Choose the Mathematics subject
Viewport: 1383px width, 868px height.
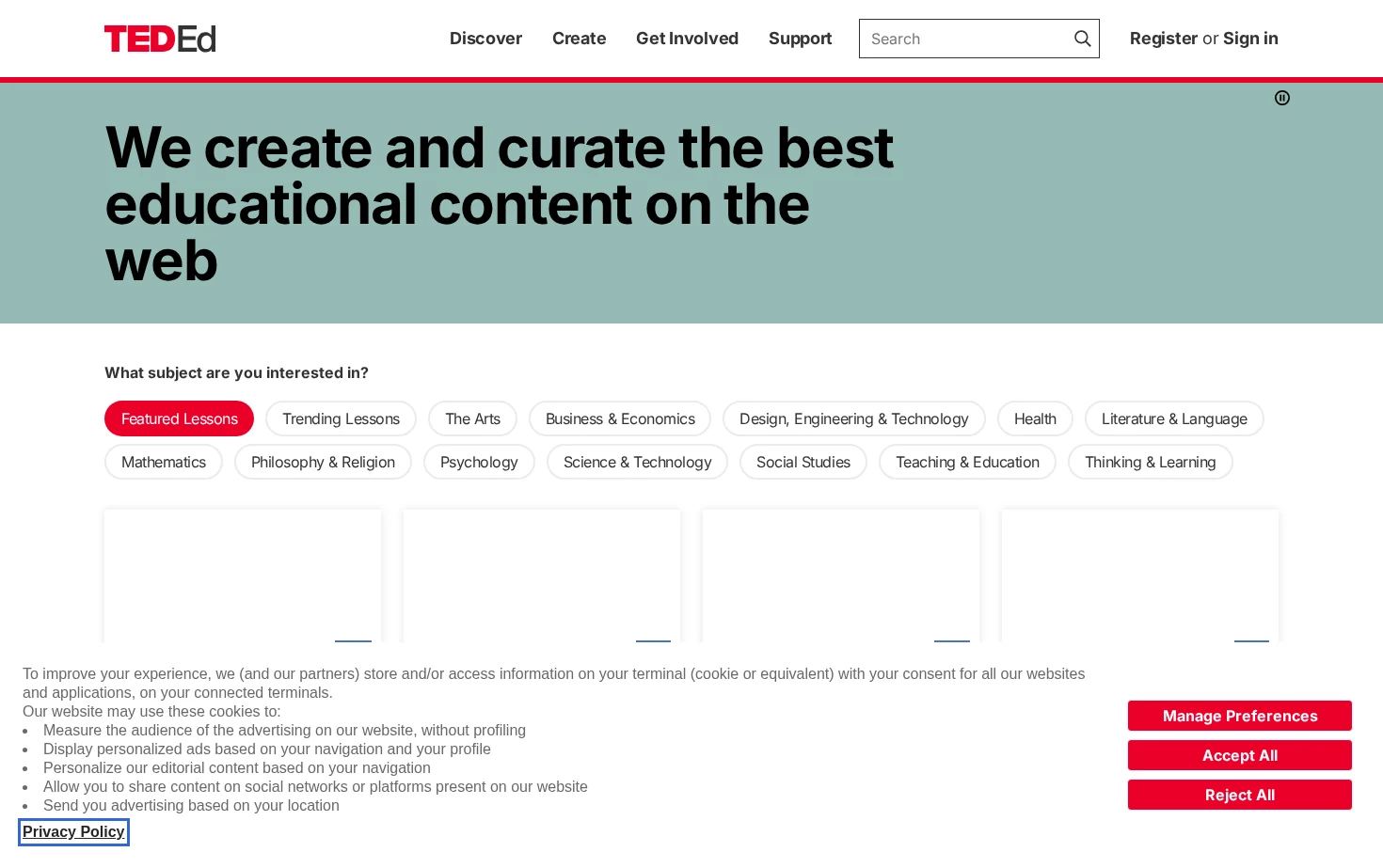tap(164, 462)
